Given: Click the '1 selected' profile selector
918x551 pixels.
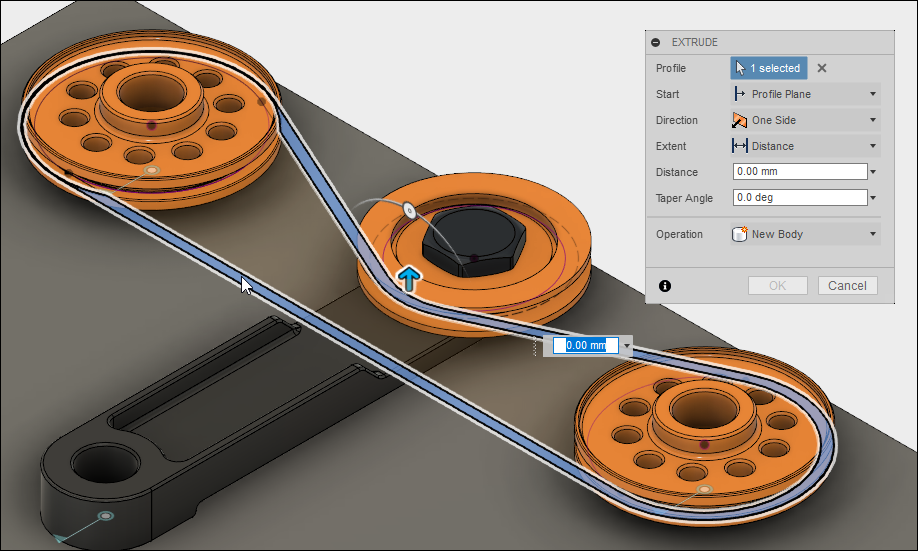Looking at the screenshot, I should pyautogui.click(x=769, y=68).
